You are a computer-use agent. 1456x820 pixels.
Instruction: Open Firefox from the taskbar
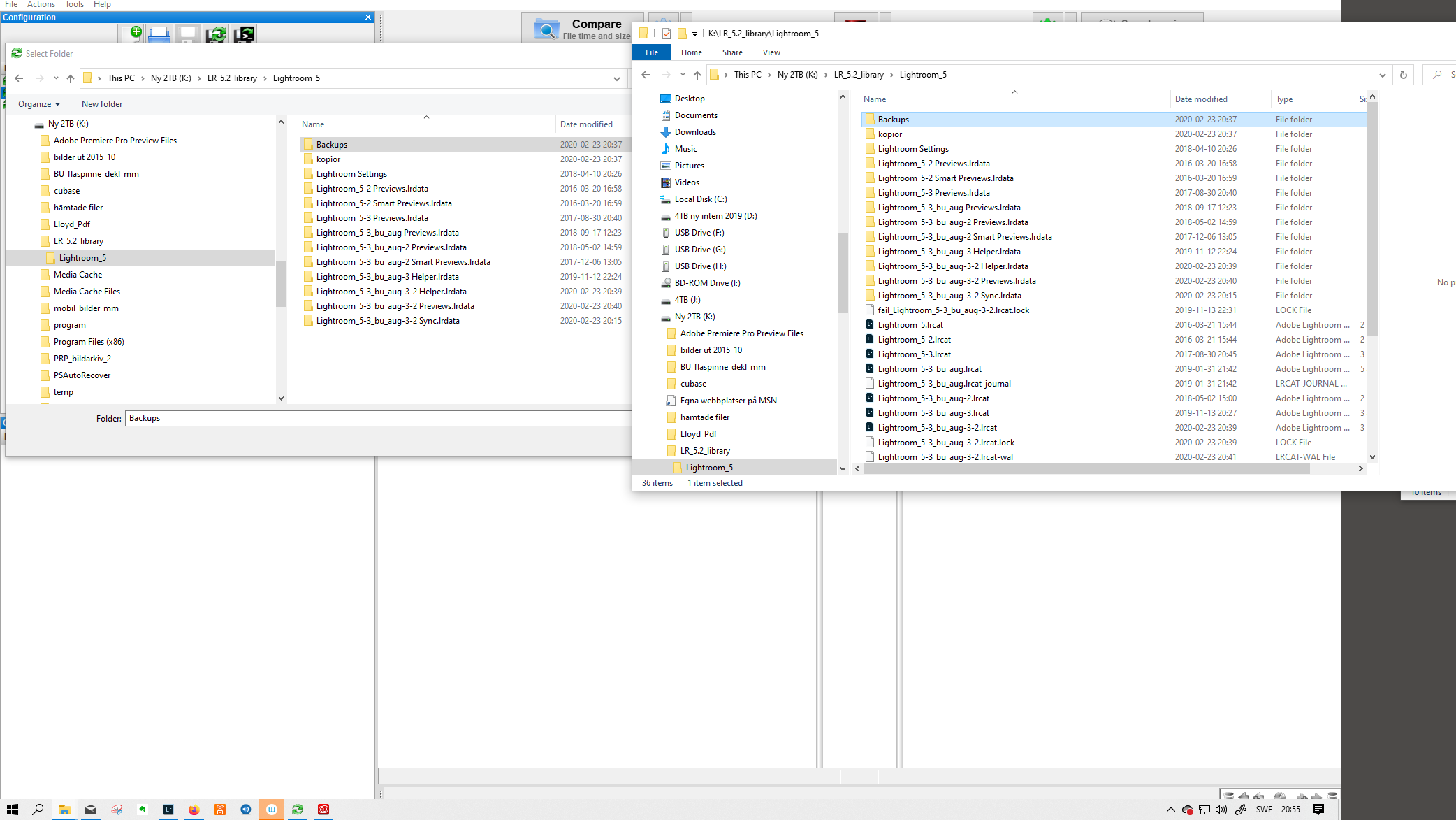point(194,810)
